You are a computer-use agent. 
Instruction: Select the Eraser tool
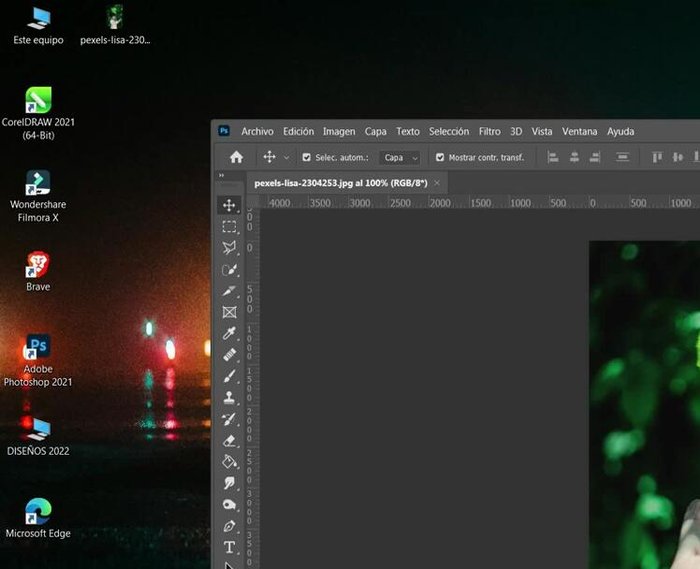tap(229, 440)
